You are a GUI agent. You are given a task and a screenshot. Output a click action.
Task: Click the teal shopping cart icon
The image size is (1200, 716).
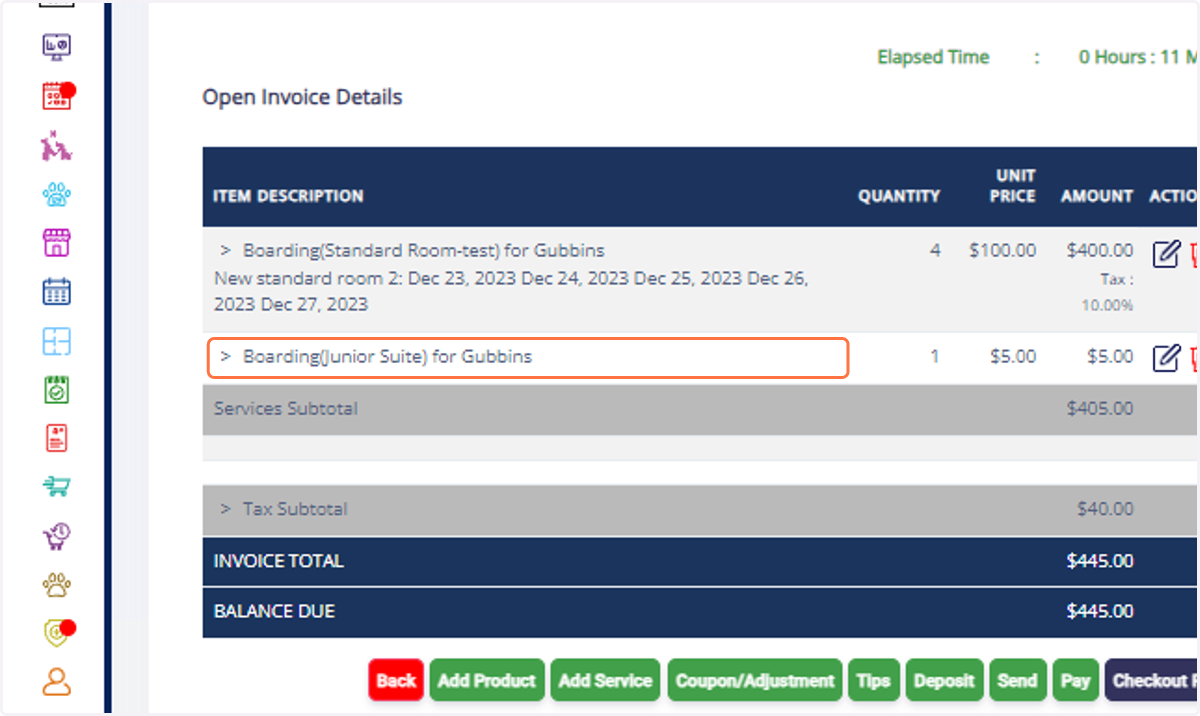pyautogui.click(x=57, y=487)
